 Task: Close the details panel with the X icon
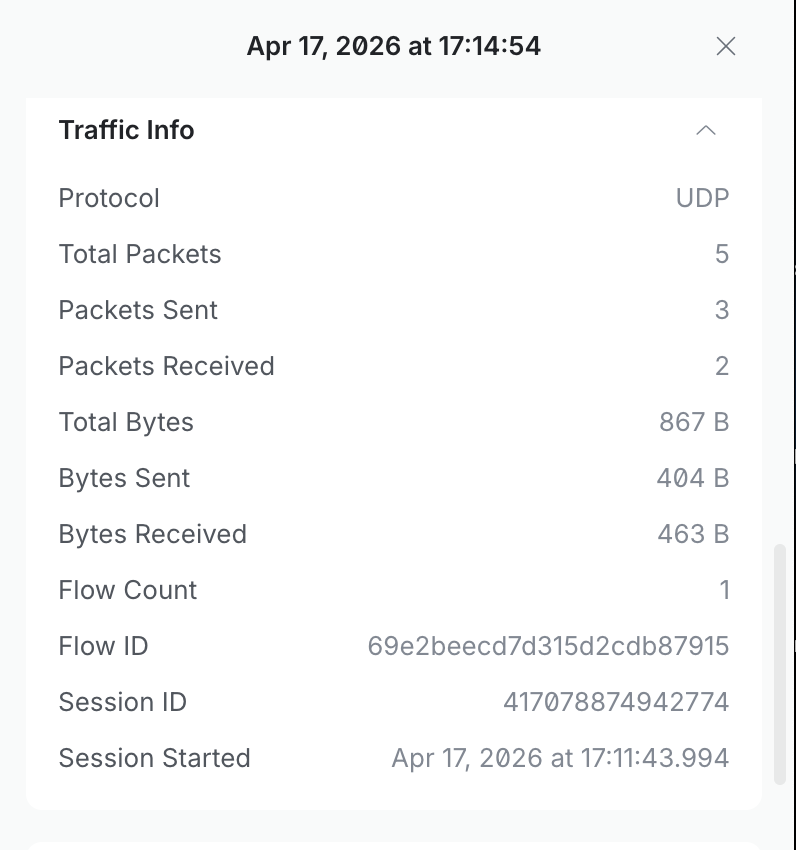pyautogui.click(x=726, y=46)
